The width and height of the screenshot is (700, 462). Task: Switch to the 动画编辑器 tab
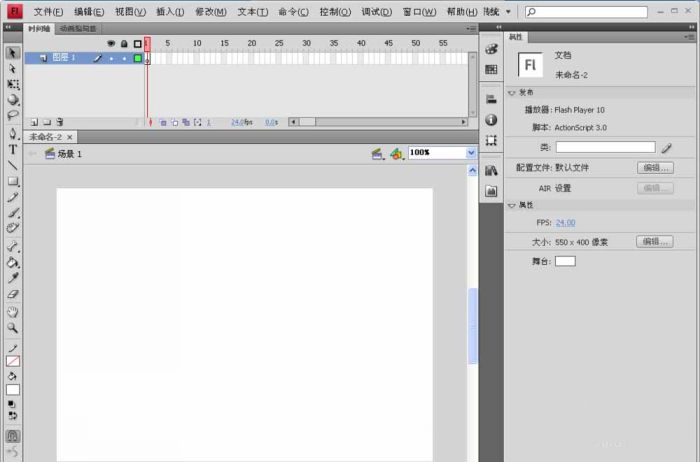pyautogui.click(x=77, y=29)
